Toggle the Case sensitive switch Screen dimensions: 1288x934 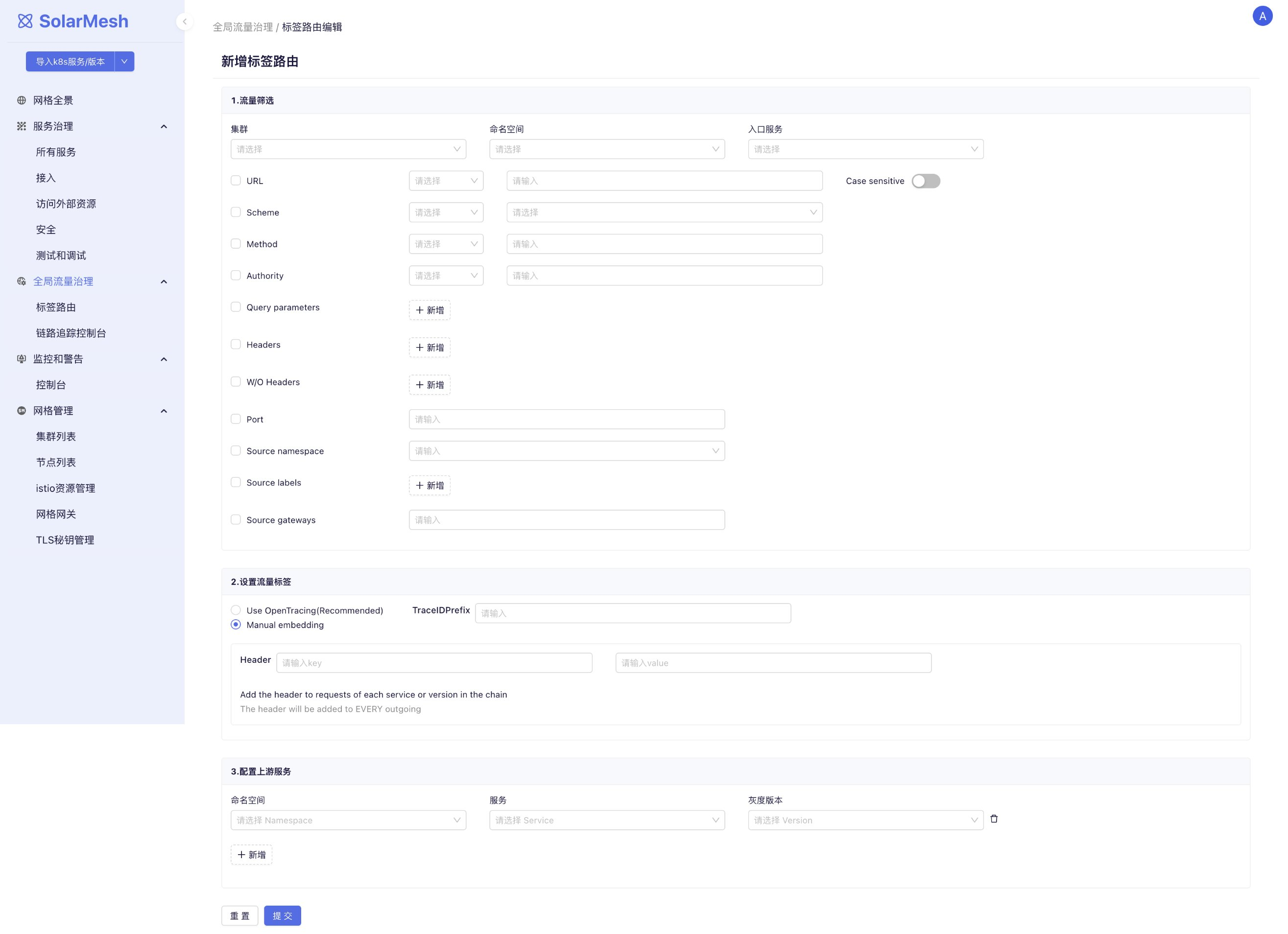(x=926, y=181)
